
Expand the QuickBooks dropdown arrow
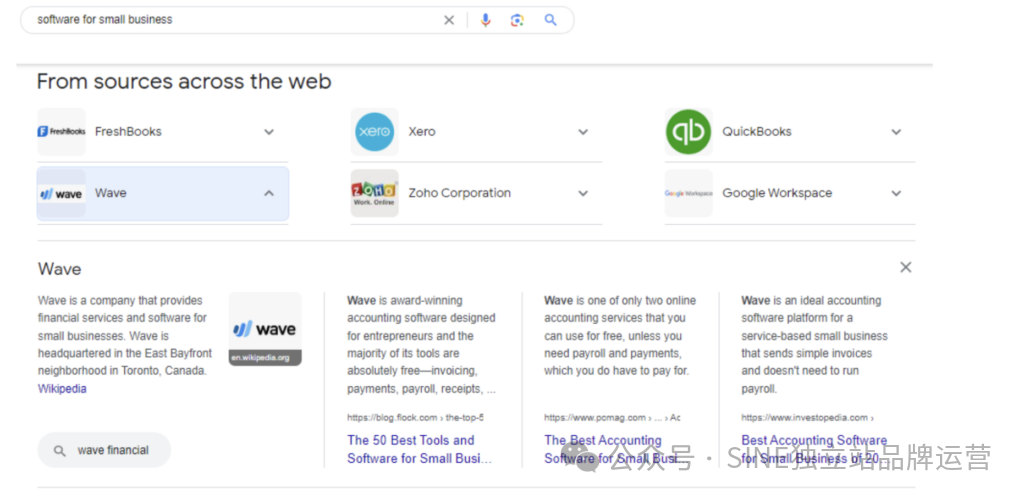pyautogui.click(x=896, y=132)
